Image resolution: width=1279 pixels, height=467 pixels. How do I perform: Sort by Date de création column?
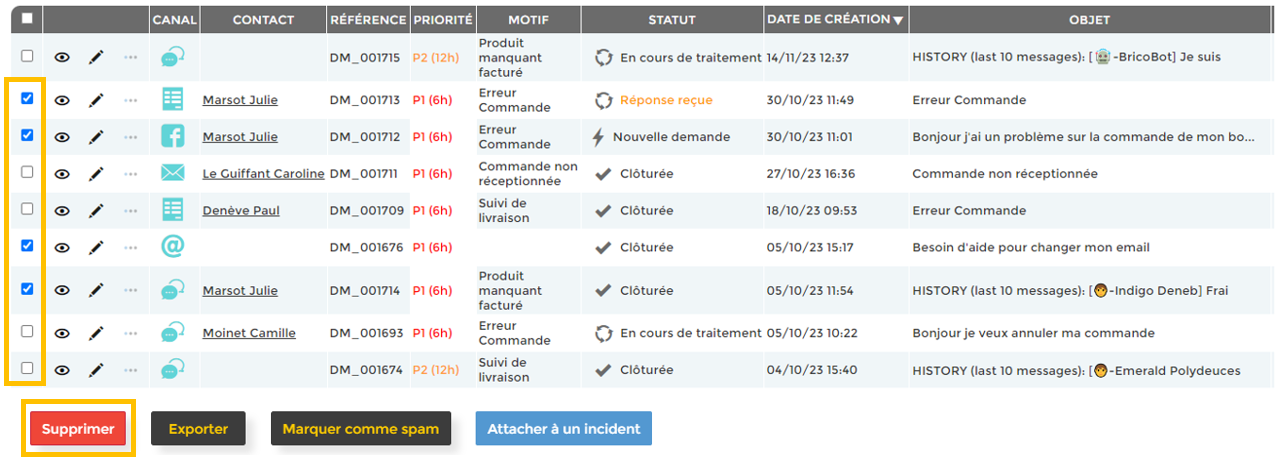coord(834,19)
